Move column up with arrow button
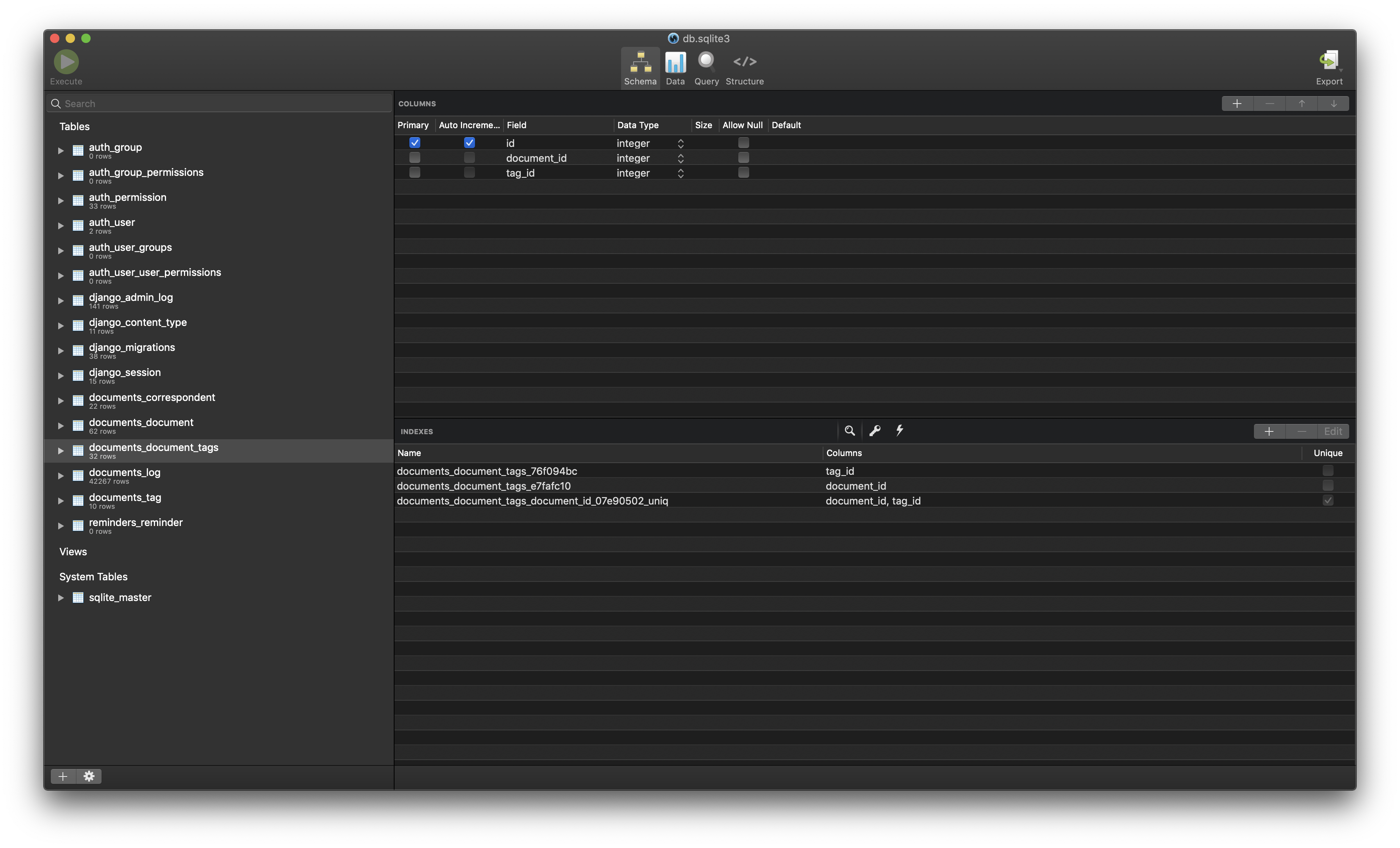This screenshot has width=1400, height=848. pos(1301,104)
